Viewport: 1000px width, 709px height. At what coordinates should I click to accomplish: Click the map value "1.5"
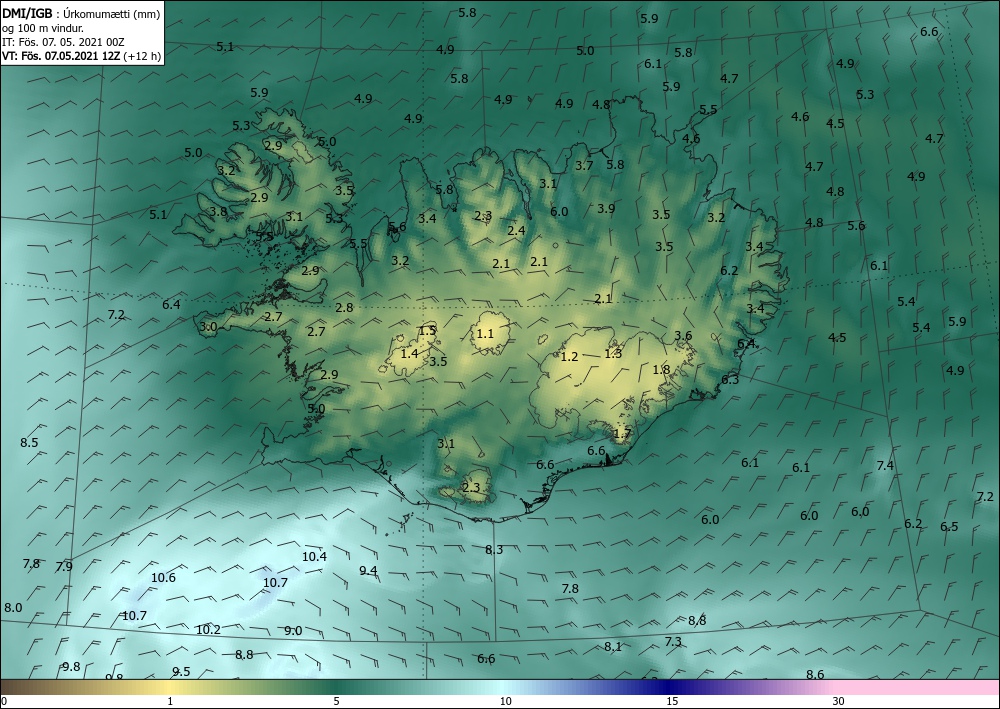coord(427,330)
